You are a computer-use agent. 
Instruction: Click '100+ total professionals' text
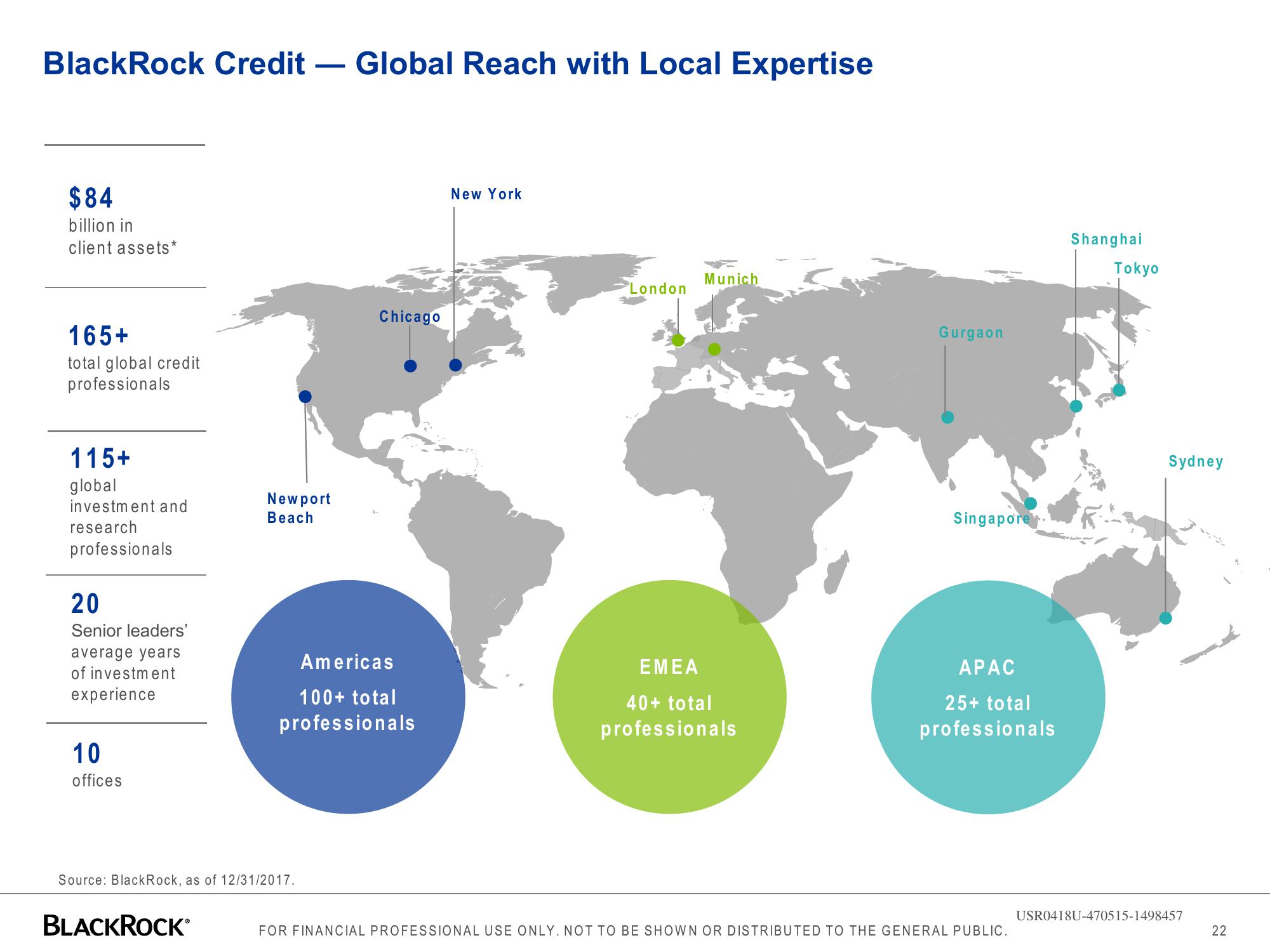tap(347, 711)
